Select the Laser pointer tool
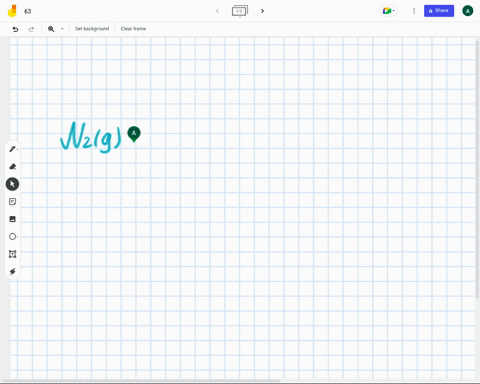Viewport: 480px width, 384px height. (12, 271)
